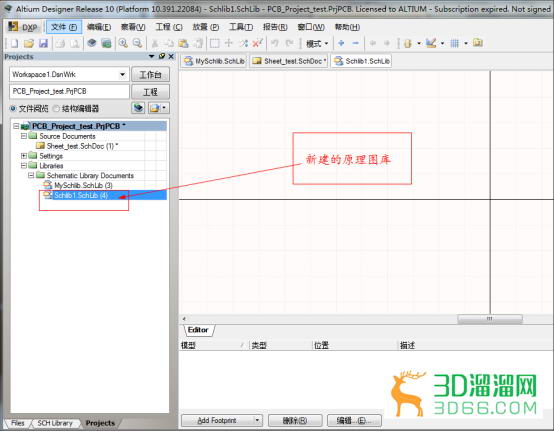Image resolution: width=554 pixels, height=432 pixels.
Task: Select the 结构编辑器 radio button
Action: click(56, 108)
